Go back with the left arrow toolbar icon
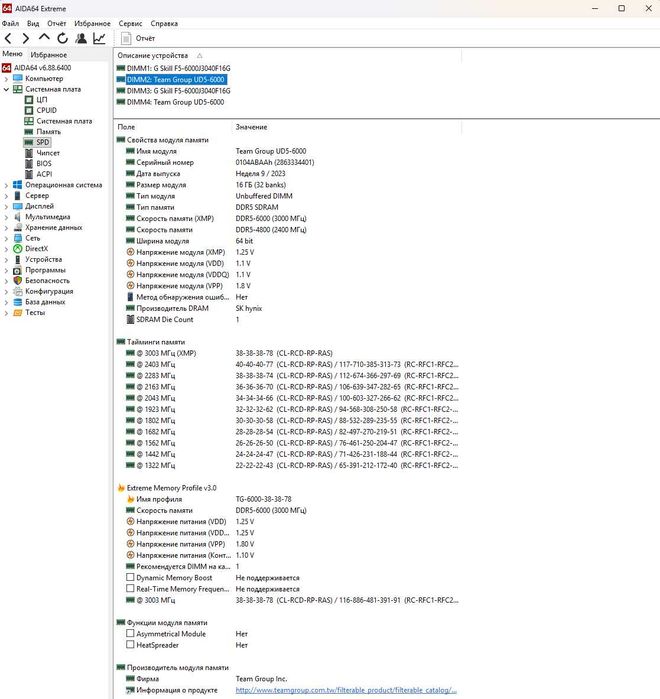This screenshot has height=699, width=660. point(8,39)
